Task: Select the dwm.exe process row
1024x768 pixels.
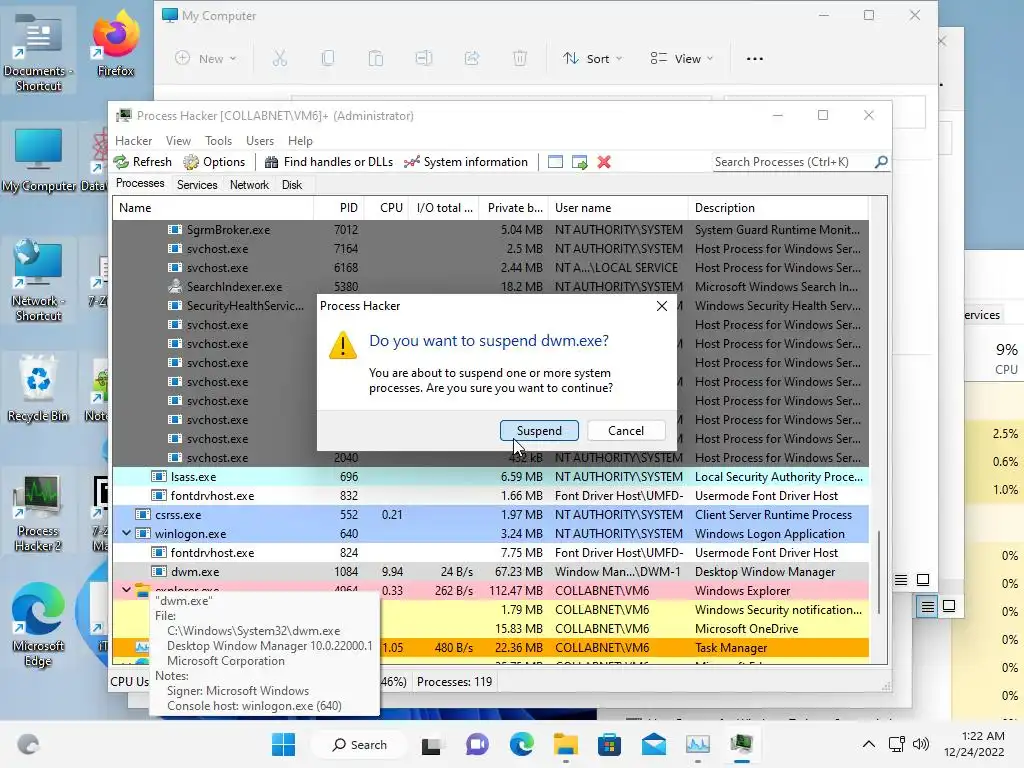Action: pos(490,571)
